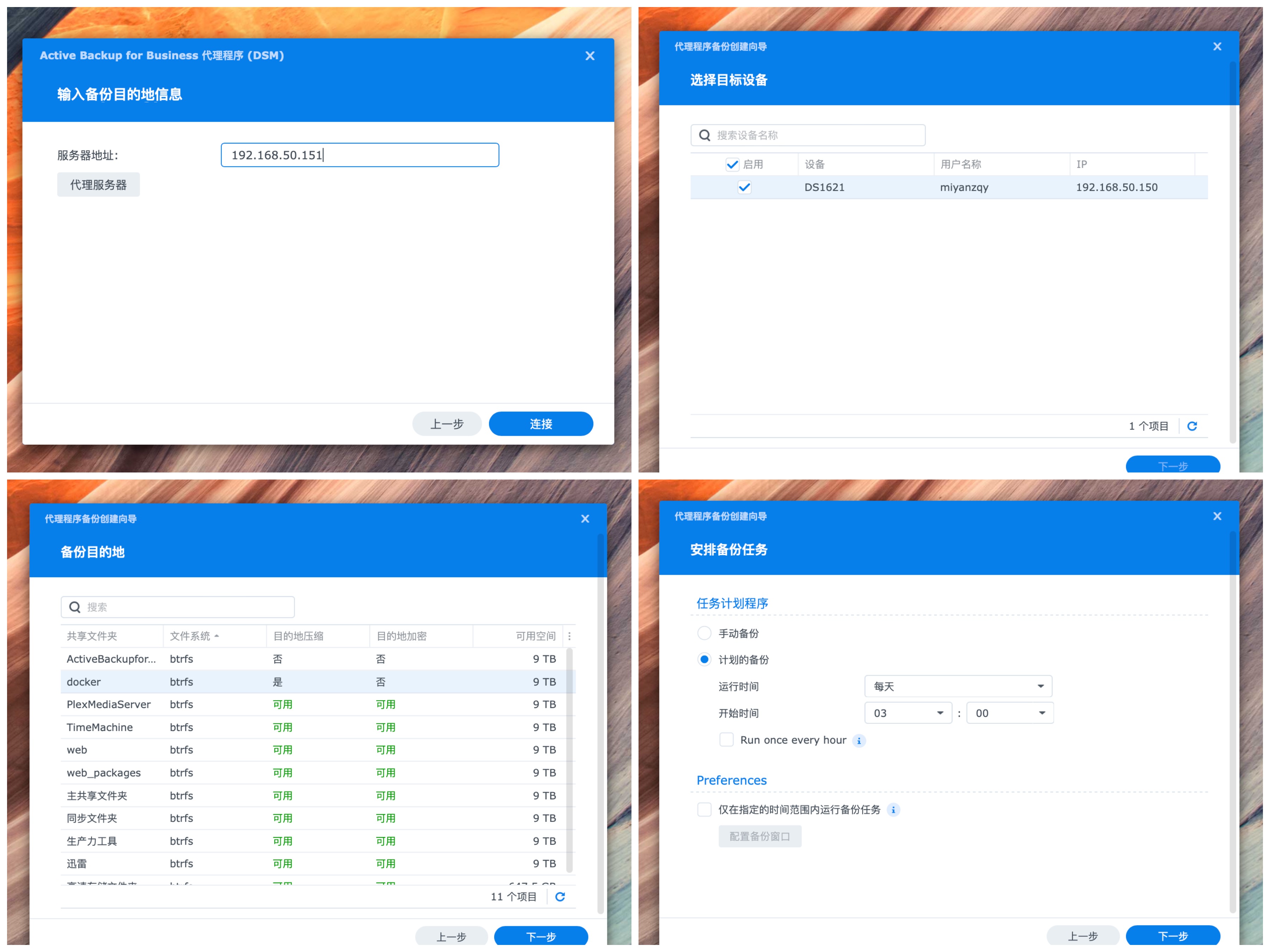This screenshot has height=952, width=1270.
Task: Click the info icon next to Run once every hour
Action: [x=859, y=740]
